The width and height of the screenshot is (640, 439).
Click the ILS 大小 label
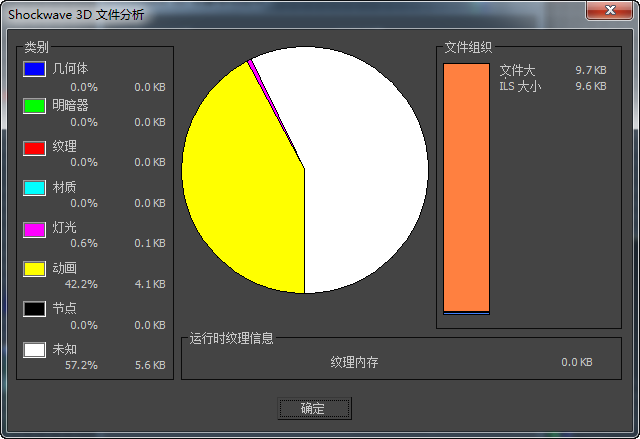(x=520, y=86)
